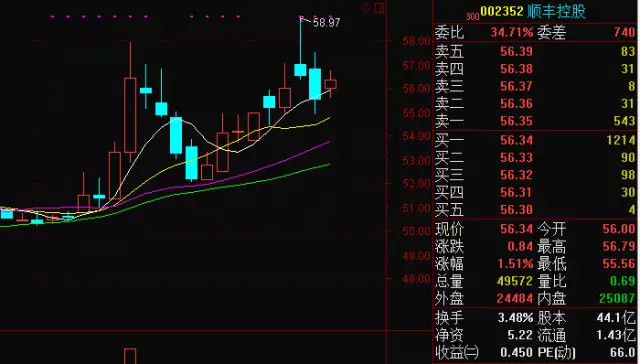Click the 最高 value 56.79

tap(619, 246)
